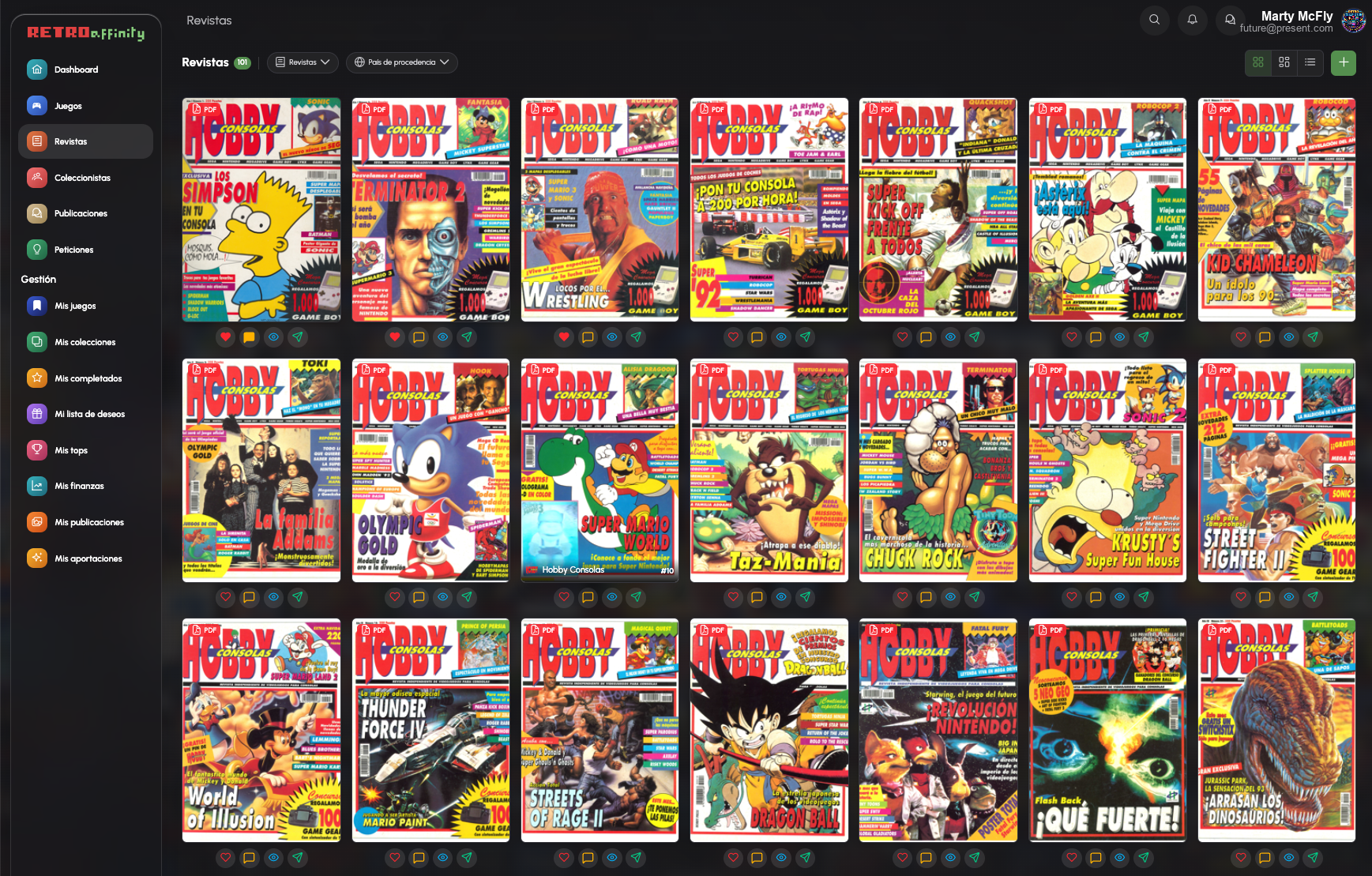The image size is (1372, 876).
Task: Open comments for the Terminator 2 issue
Action: (419, 337)
